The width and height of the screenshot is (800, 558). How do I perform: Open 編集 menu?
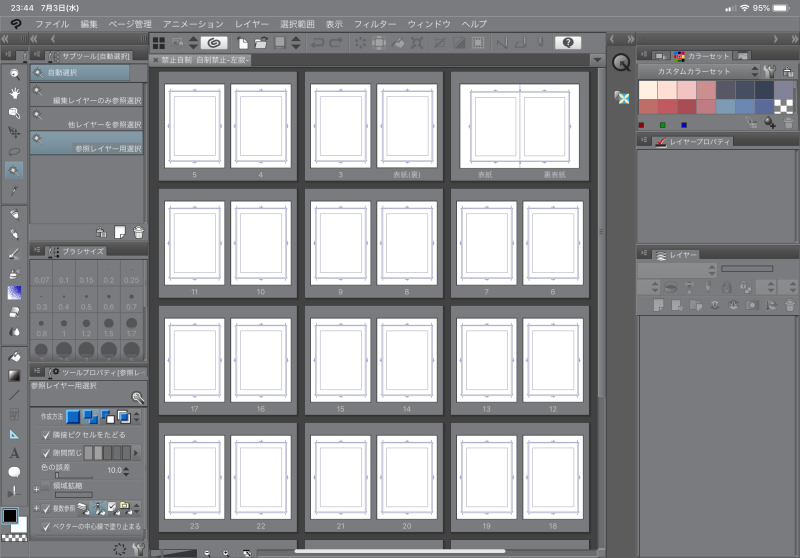coord(89,24)
